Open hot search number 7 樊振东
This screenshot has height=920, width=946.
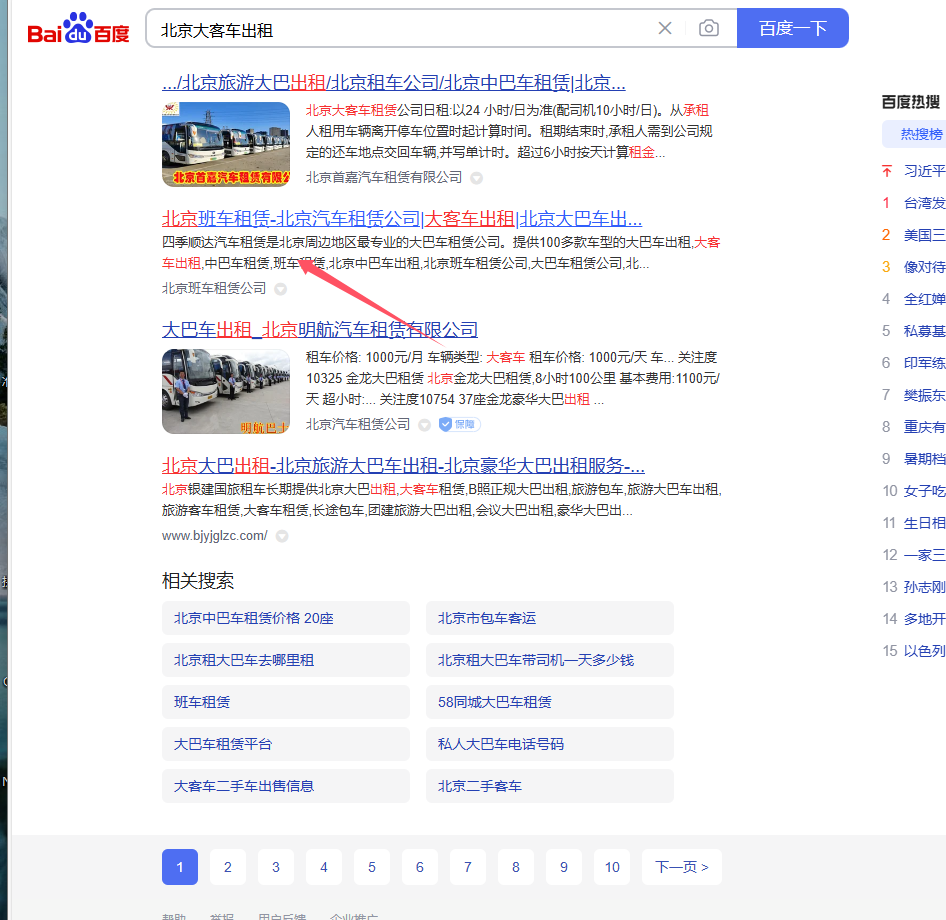924,395
